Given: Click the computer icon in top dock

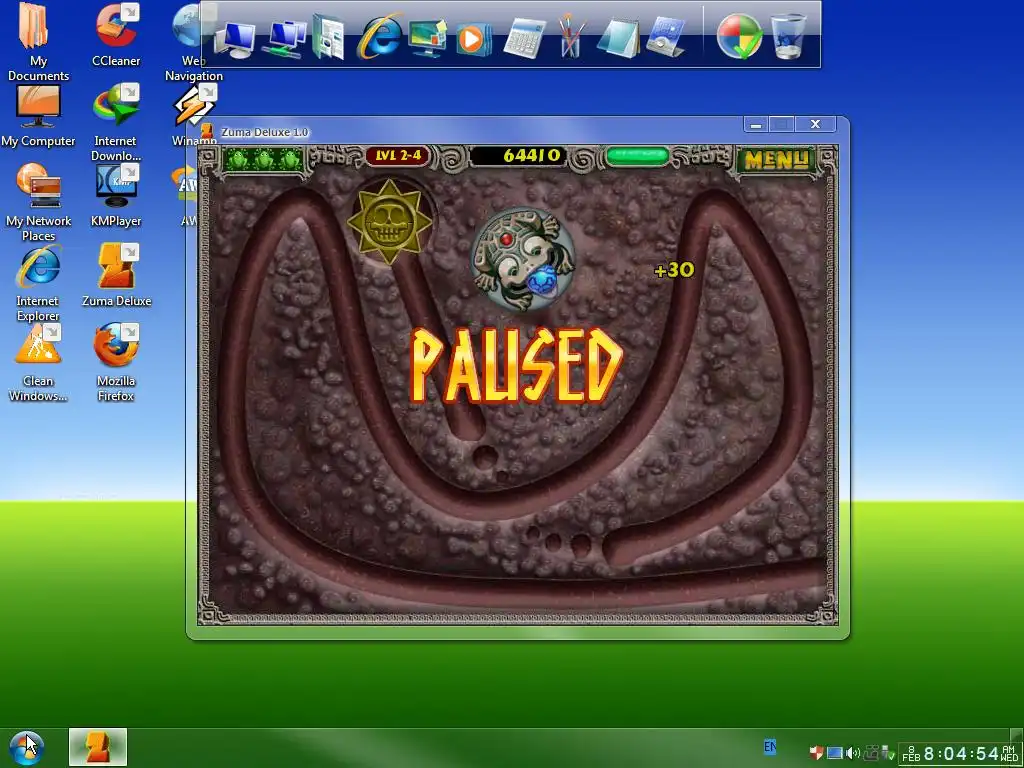Looking at the screenshot, I should [x=234, y=39].
